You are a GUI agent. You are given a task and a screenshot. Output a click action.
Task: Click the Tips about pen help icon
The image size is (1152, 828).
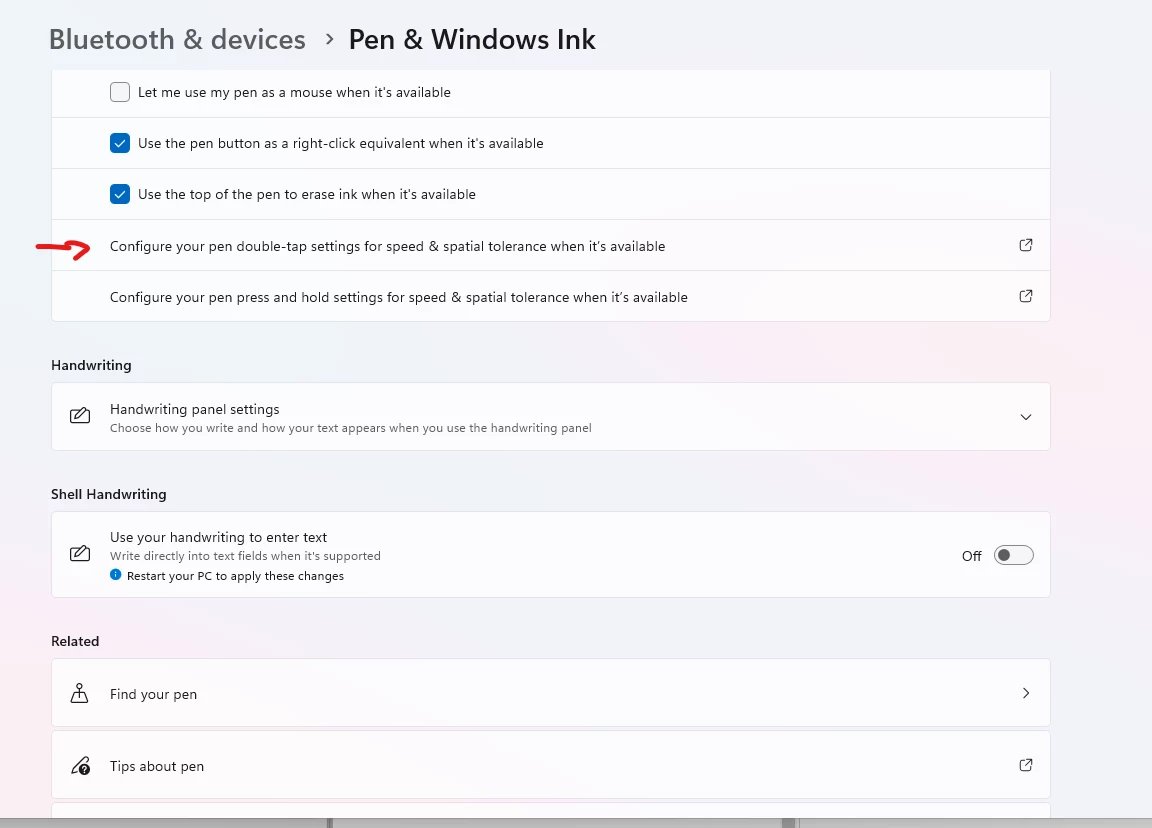coord(80,766)
